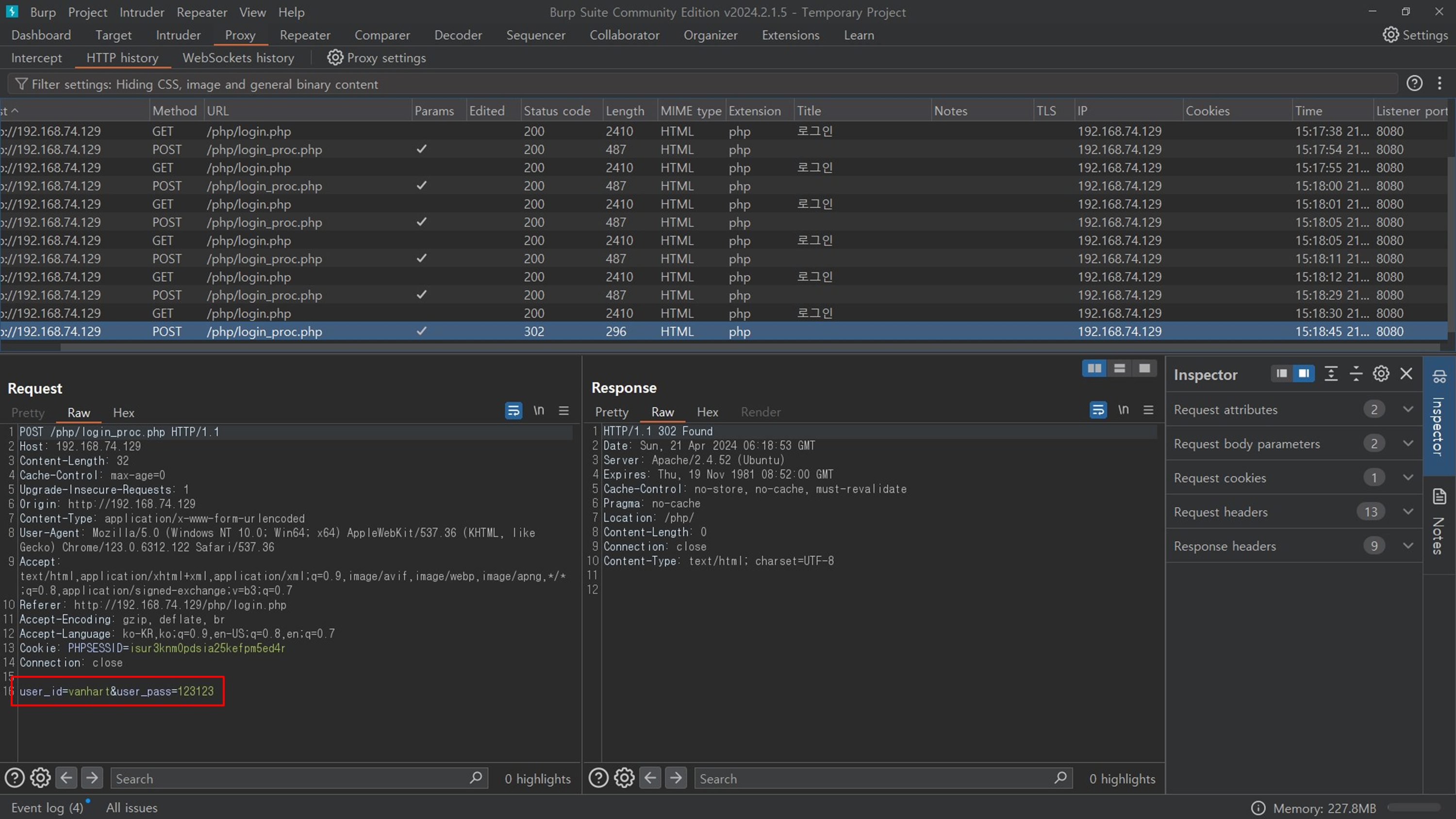The image size is (1456, 819).
Task: Click the memory info icon in status bar
Action: coord(1257,808)
